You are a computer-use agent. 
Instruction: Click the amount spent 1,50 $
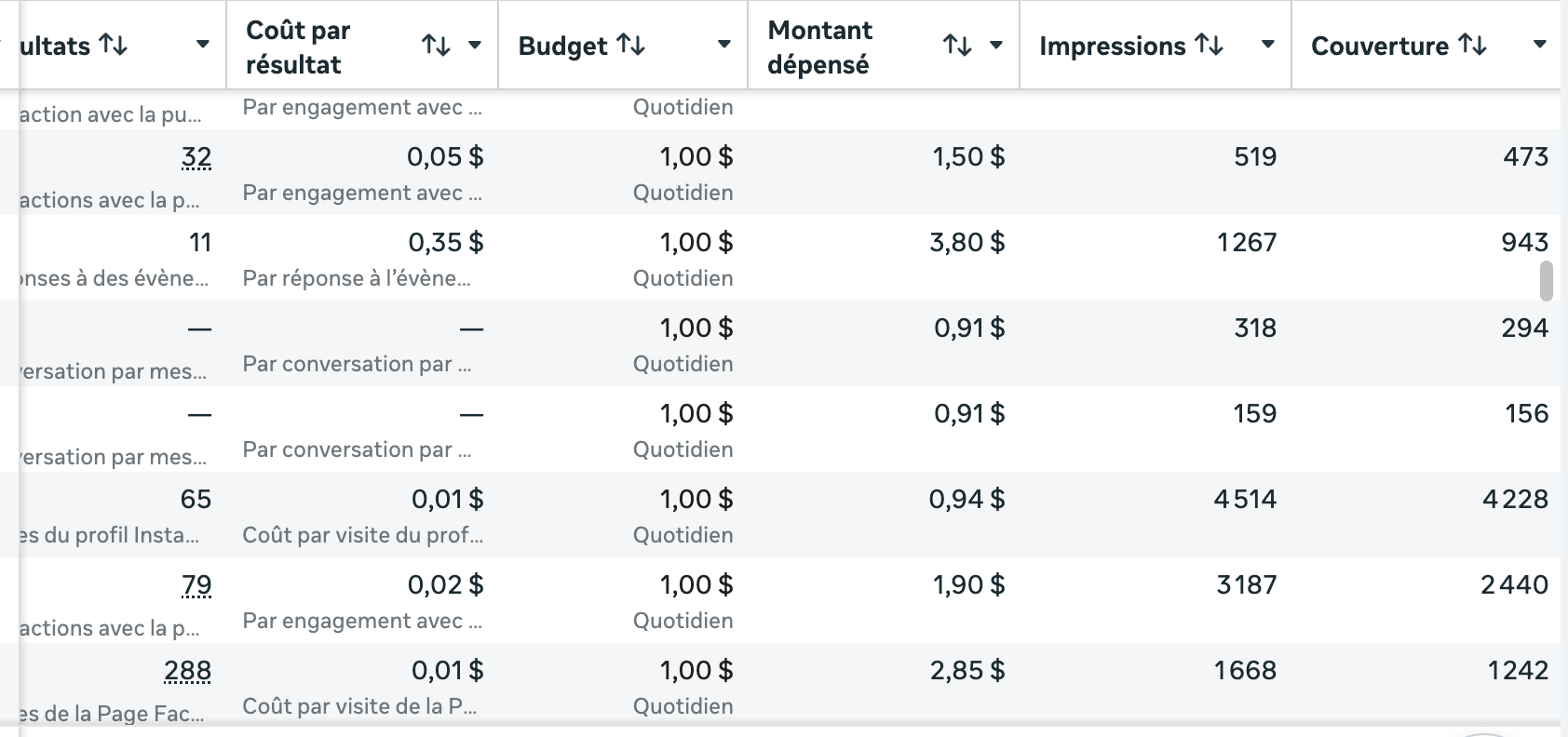pyautogui.click(x=969, y=157)
